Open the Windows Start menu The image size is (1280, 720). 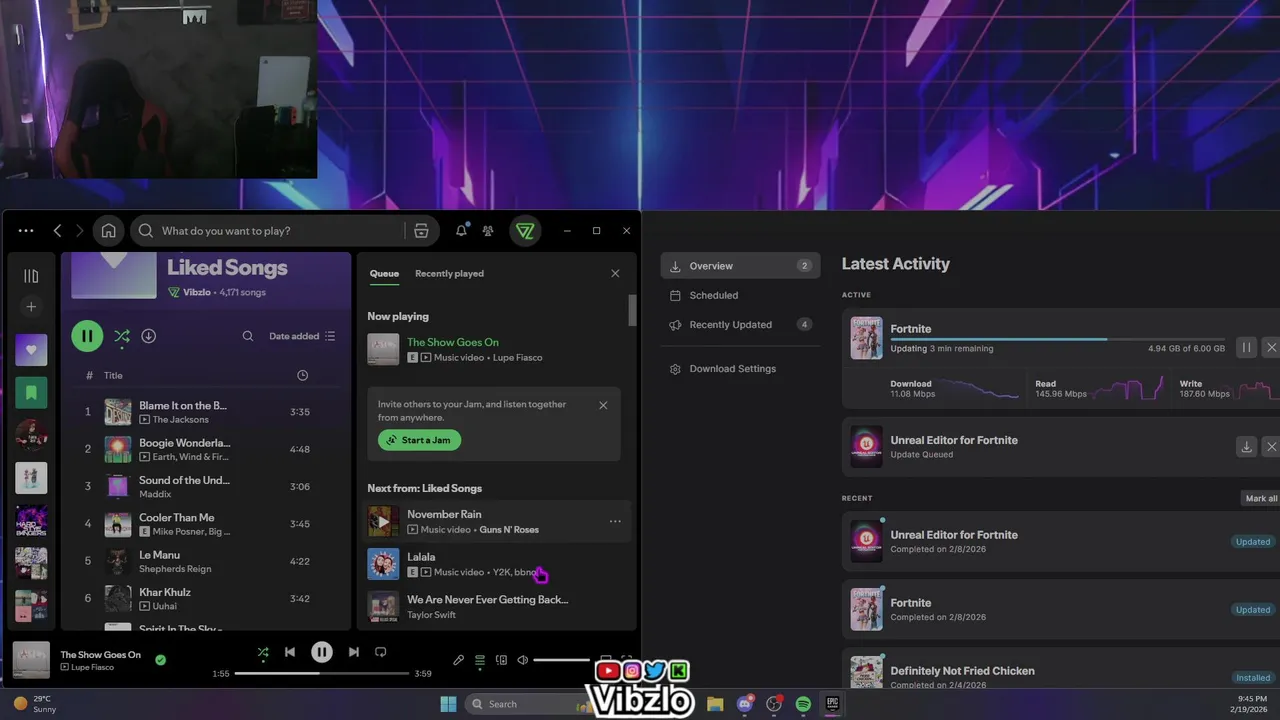(448, 704)
